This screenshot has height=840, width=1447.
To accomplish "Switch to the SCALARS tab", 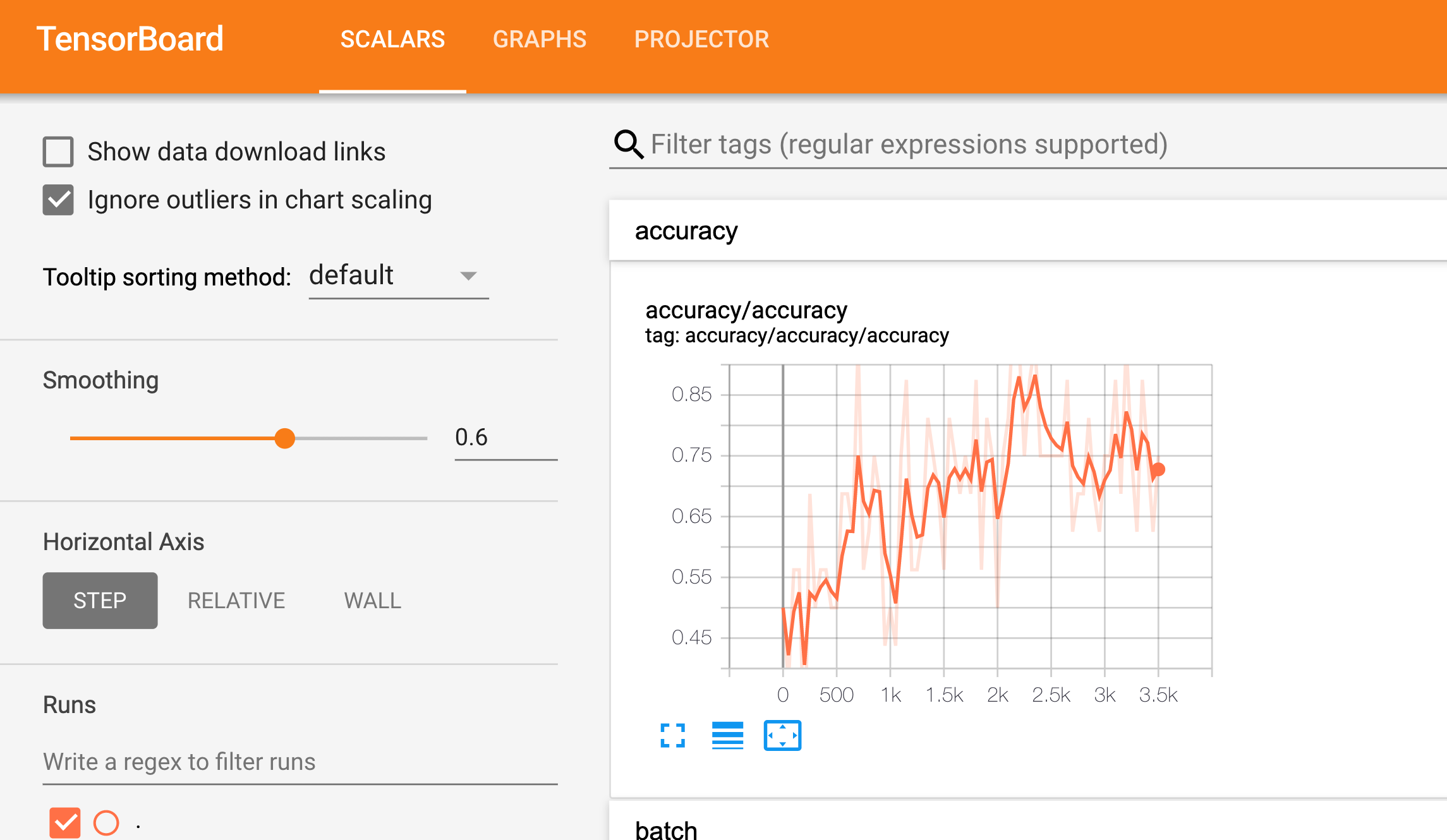I will [392, 39].
